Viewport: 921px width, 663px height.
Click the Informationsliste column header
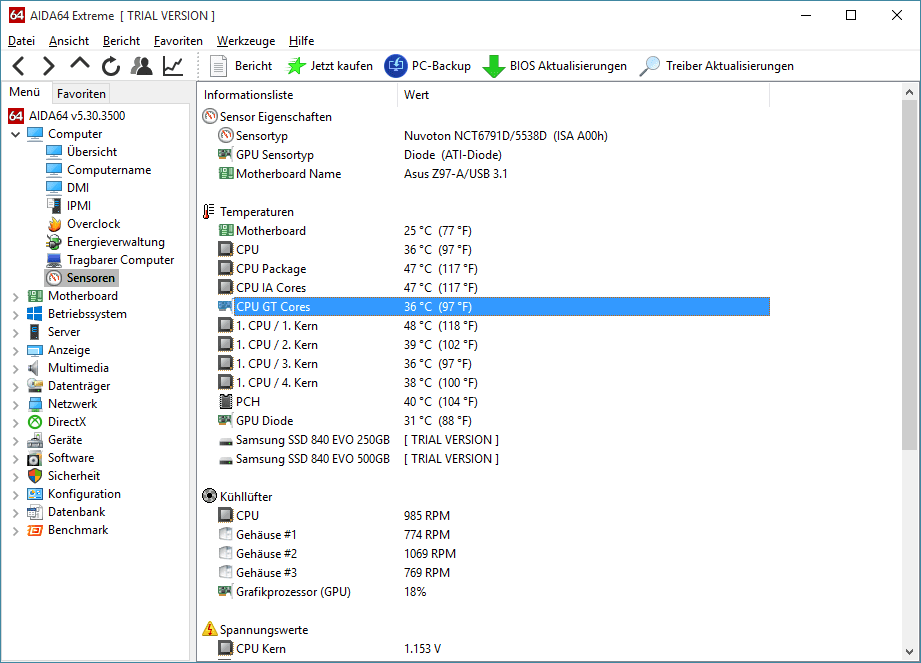click(x=298, y=95)
